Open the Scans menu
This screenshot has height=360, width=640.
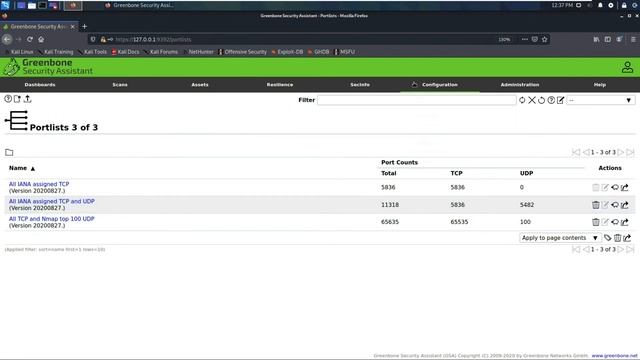(x=120, y=84)
